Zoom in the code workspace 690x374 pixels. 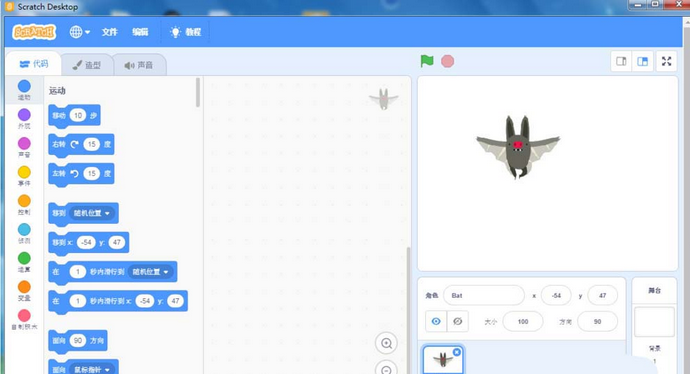pyautogui.click(x=386, y=343)
